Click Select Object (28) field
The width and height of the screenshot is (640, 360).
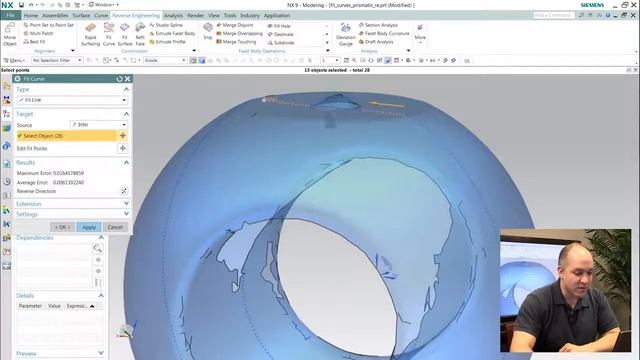pyautogui.click(x=66, y=136)
